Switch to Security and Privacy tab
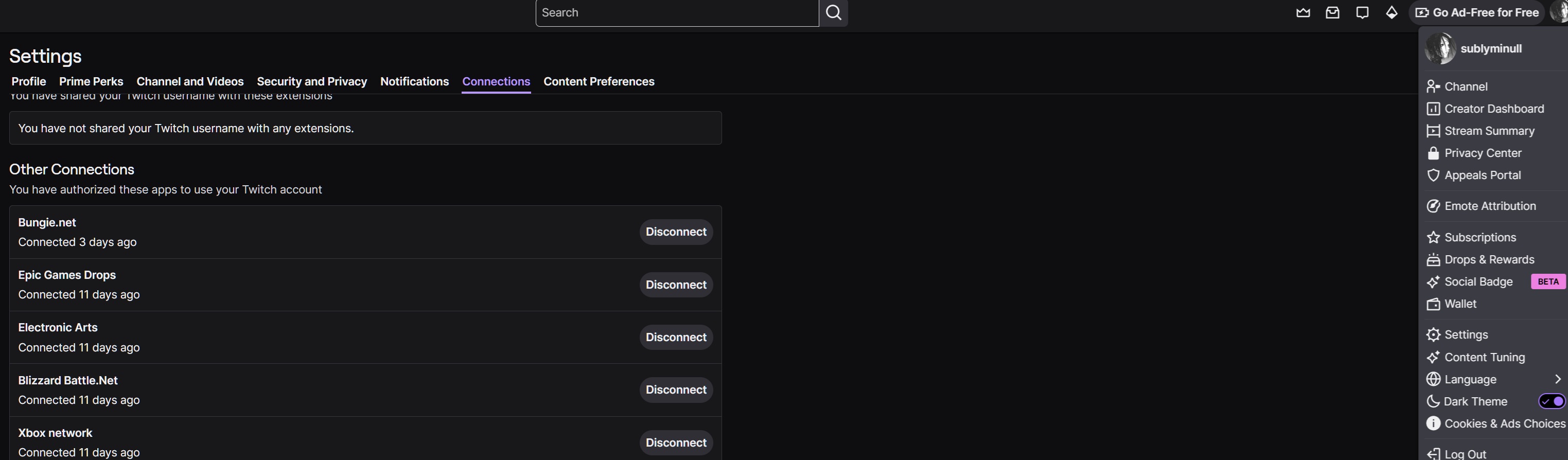This screenshot has width=1568, height=460. point(312,81)
